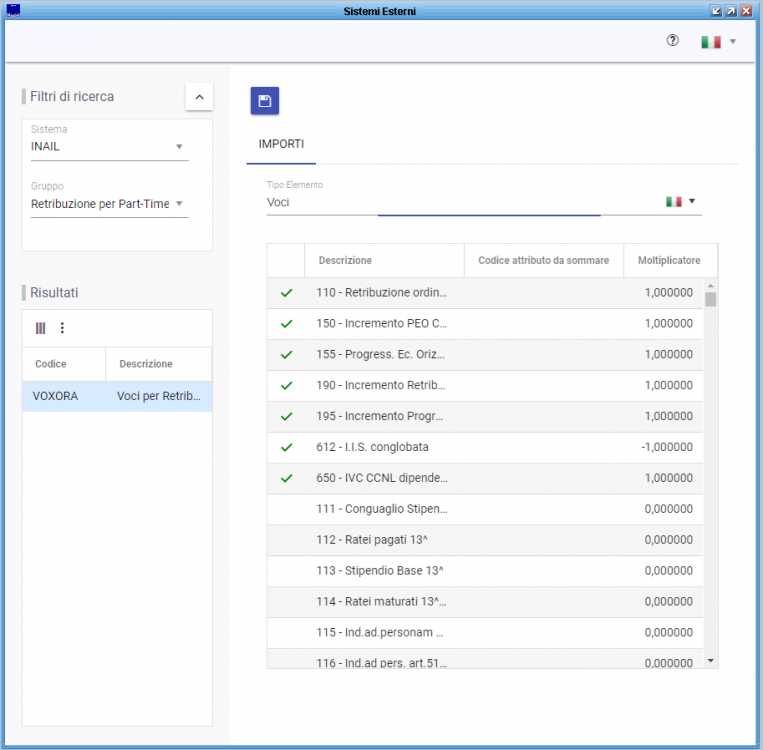Screen dimensions: 763x750
Task: Click the application icon in title bar
Action: 12,10
